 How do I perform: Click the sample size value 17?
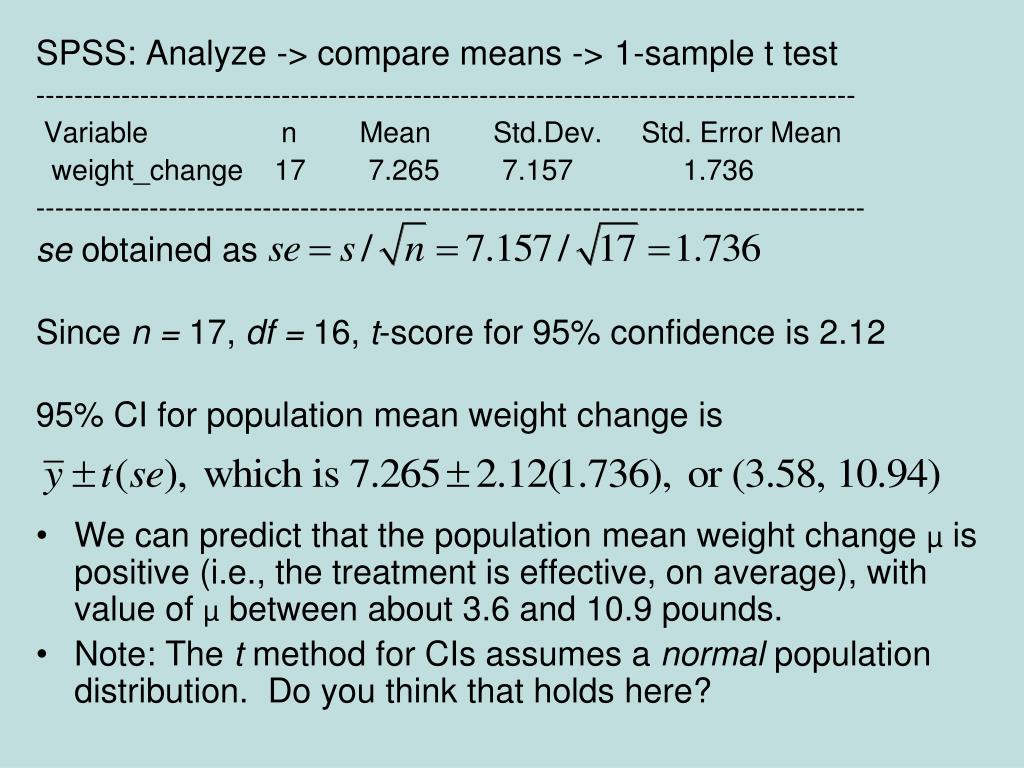tap(290, 170)
